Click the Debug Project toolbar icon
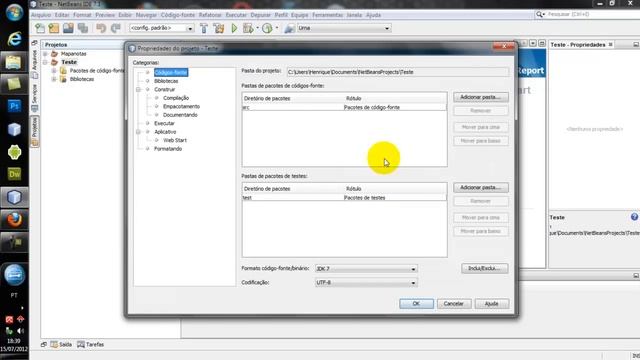The image size is (640, 360). tap(248, 28)
